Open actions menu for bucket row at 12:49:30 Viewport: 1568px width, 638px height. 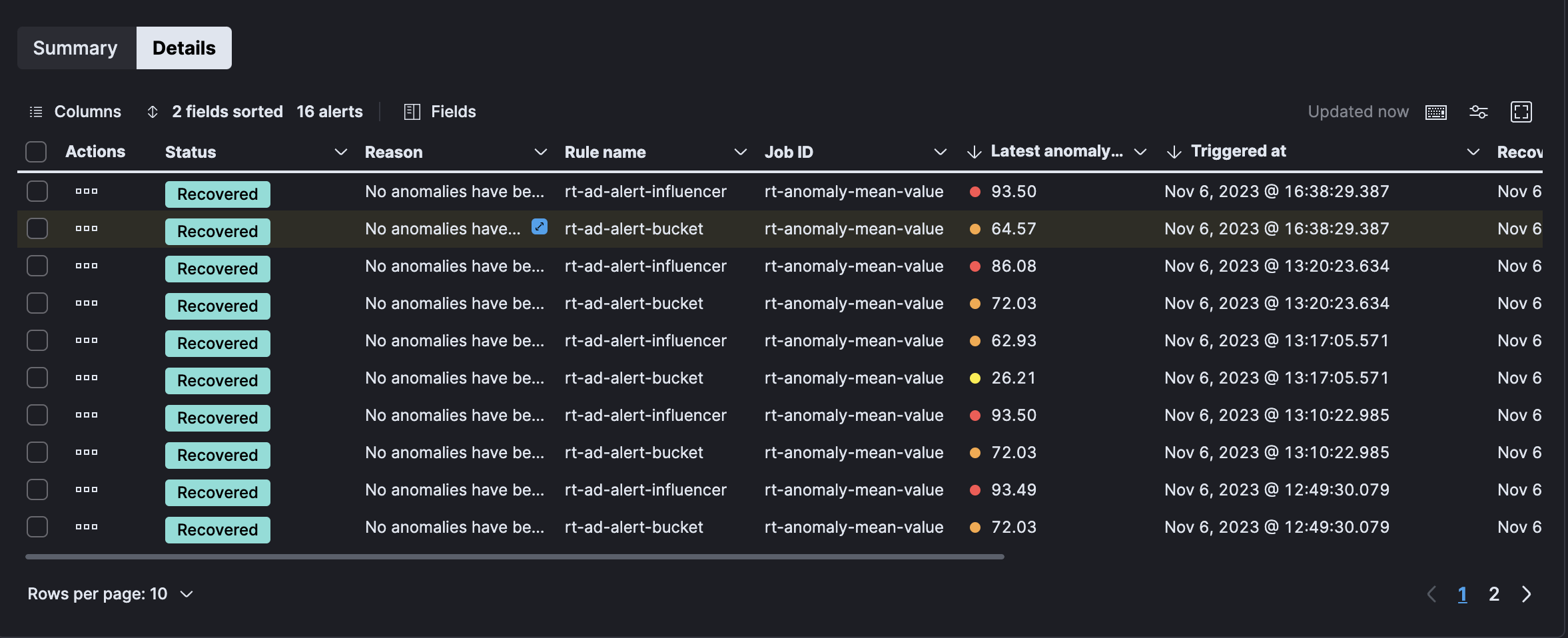pos(87,527)
